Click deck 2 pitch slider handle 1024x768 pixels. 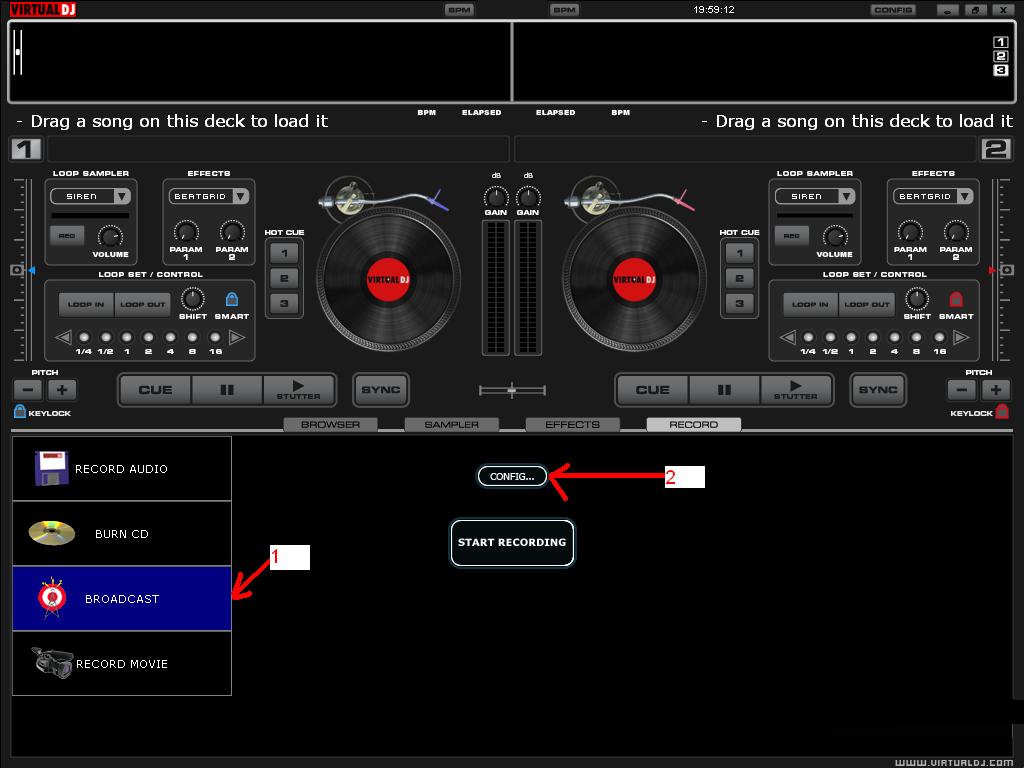(x=1006, y=270)
